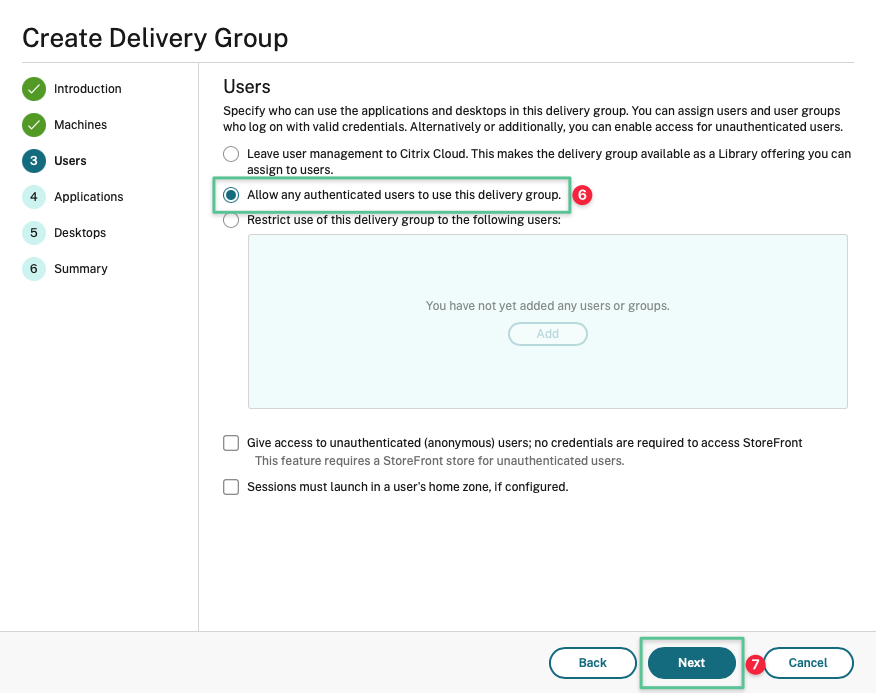Choose Restrict use to the following users

click(x=231, y=220)
